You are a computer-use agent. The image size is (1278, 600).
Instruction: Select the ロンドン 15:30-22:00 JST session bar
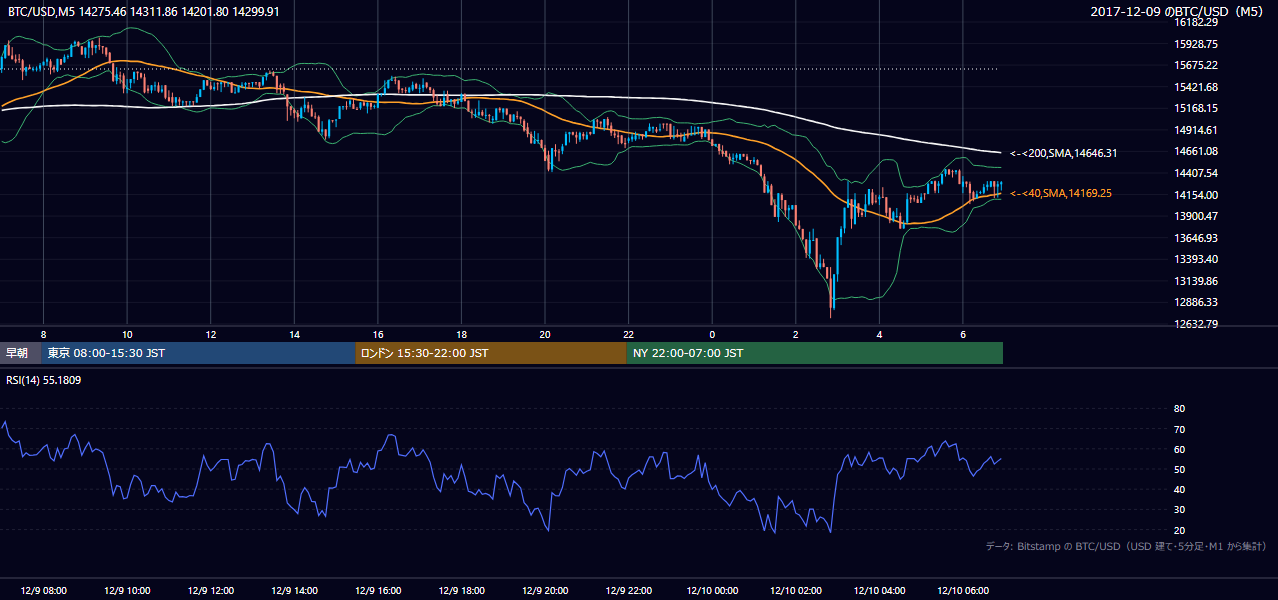coord(491,353)
